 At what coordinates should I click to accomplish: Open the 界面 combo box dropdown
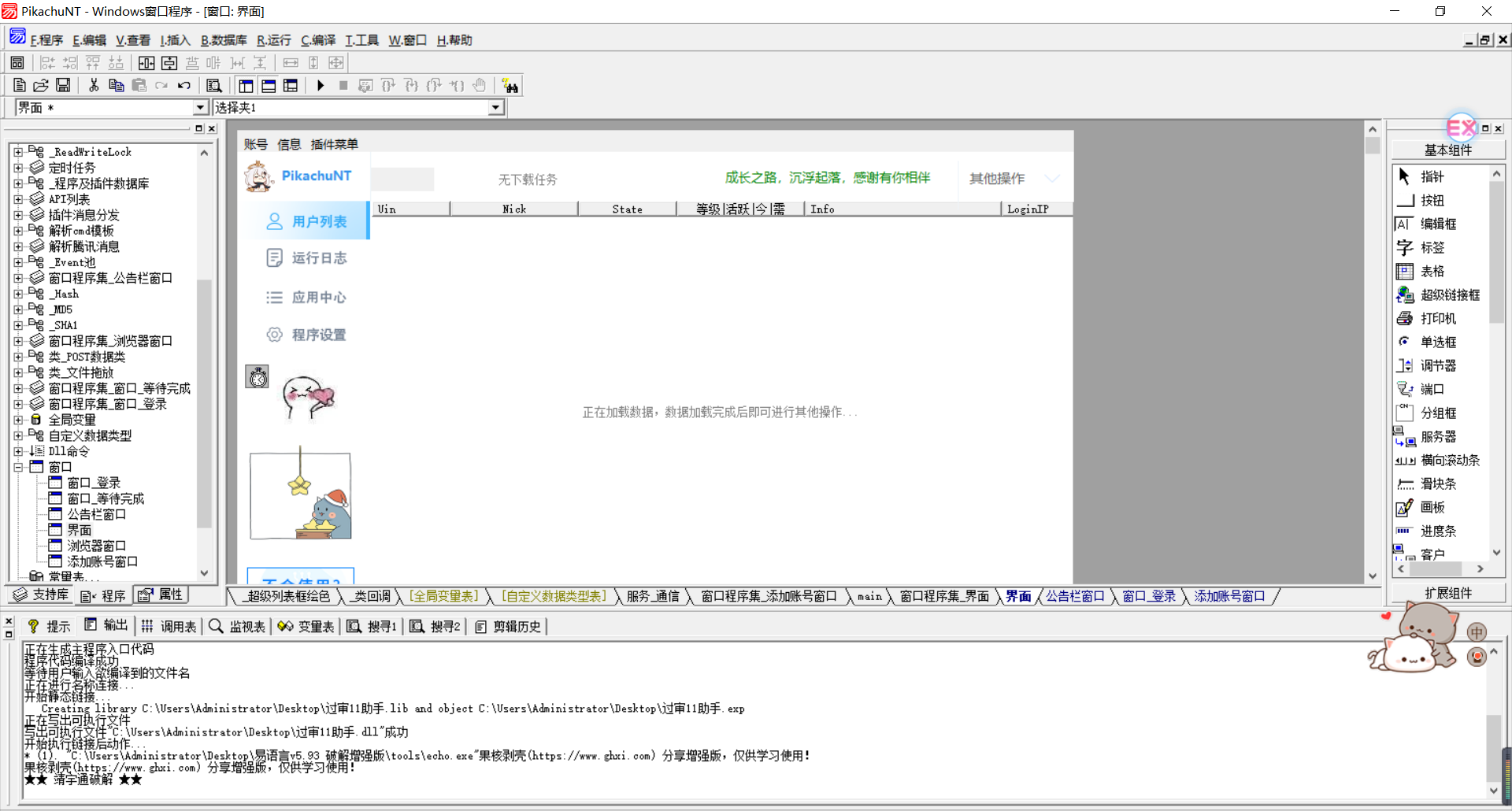200,108
